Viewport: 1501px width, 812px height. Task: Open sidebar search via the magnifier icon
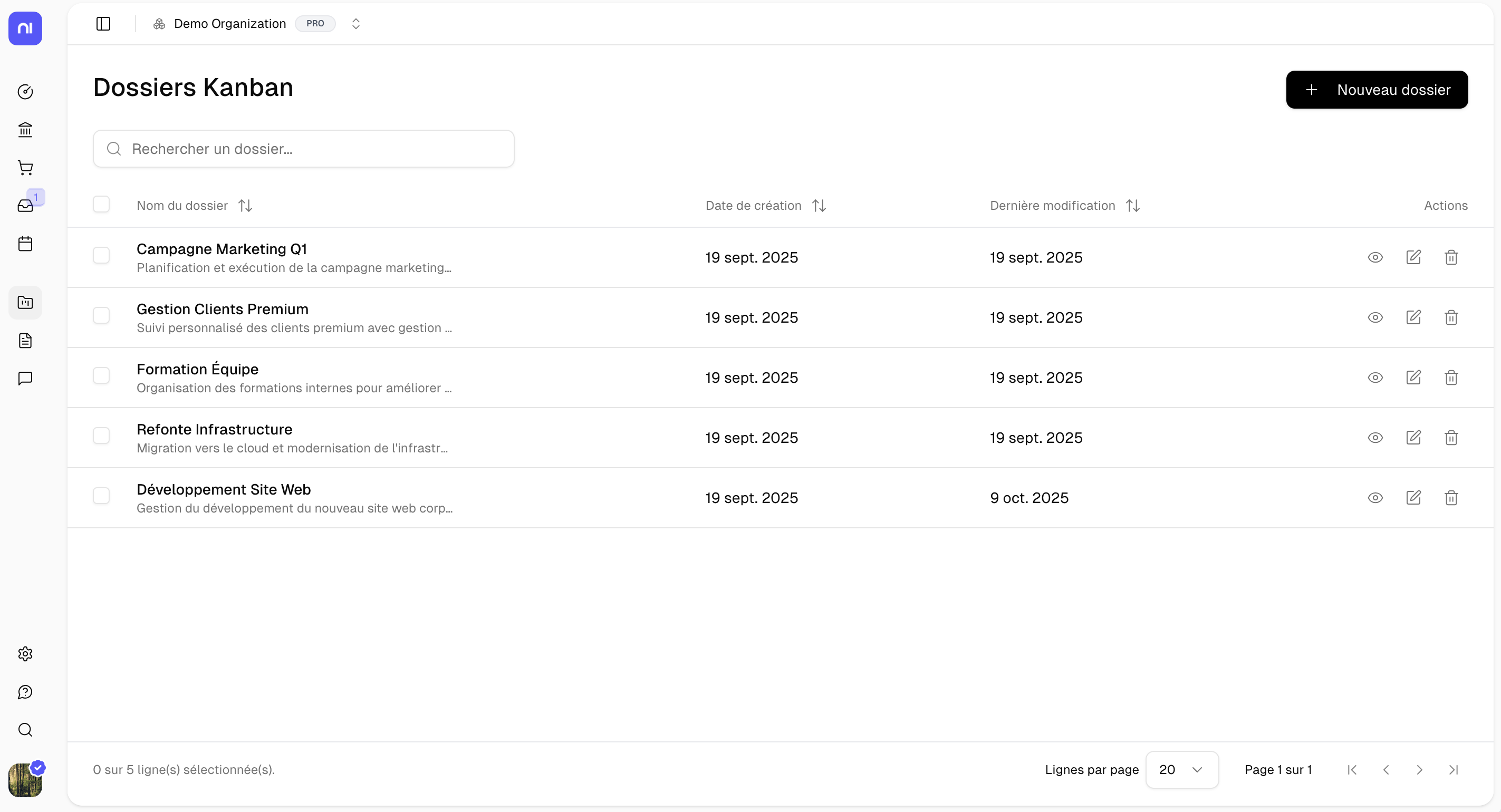click(x=25, y=729)
